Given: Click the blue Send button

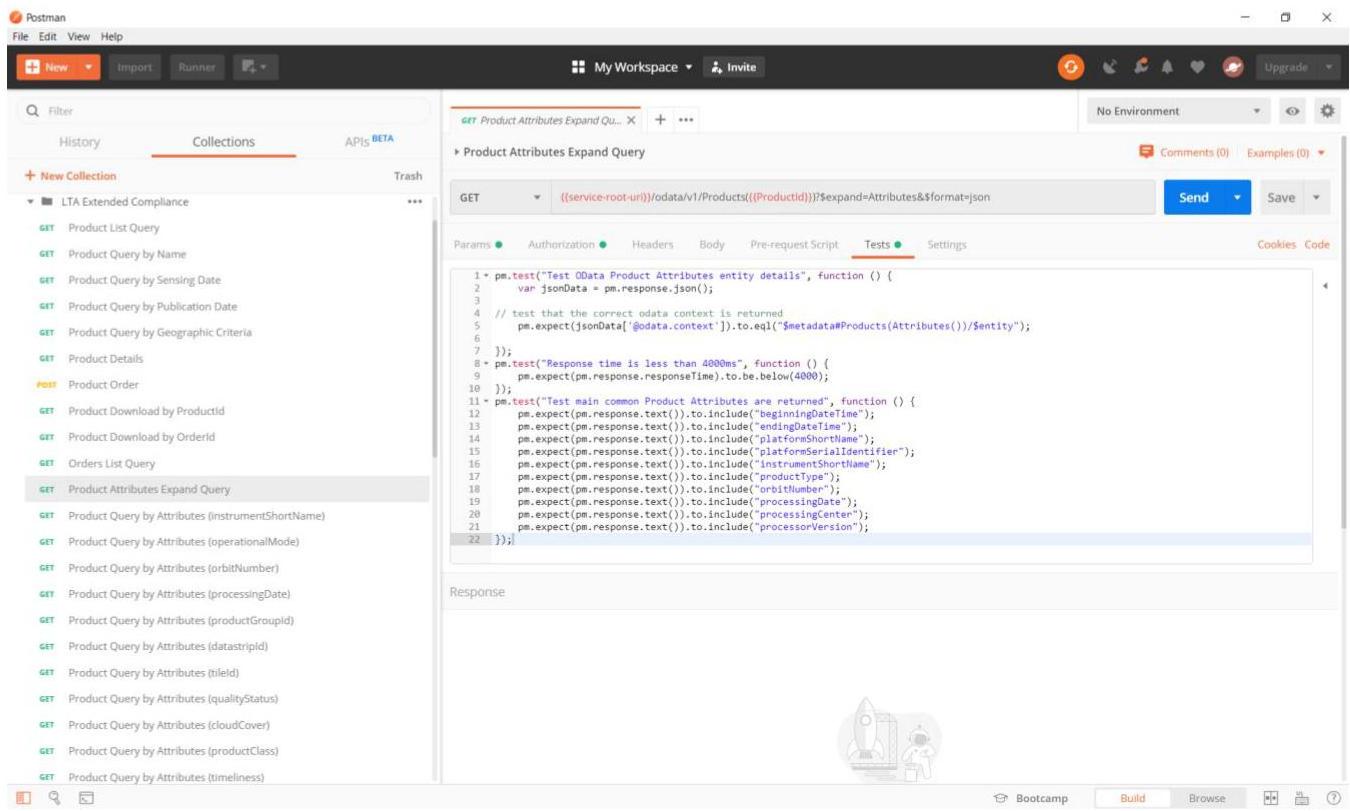Looking at the screenshot, I should (x=1195, y=197).
